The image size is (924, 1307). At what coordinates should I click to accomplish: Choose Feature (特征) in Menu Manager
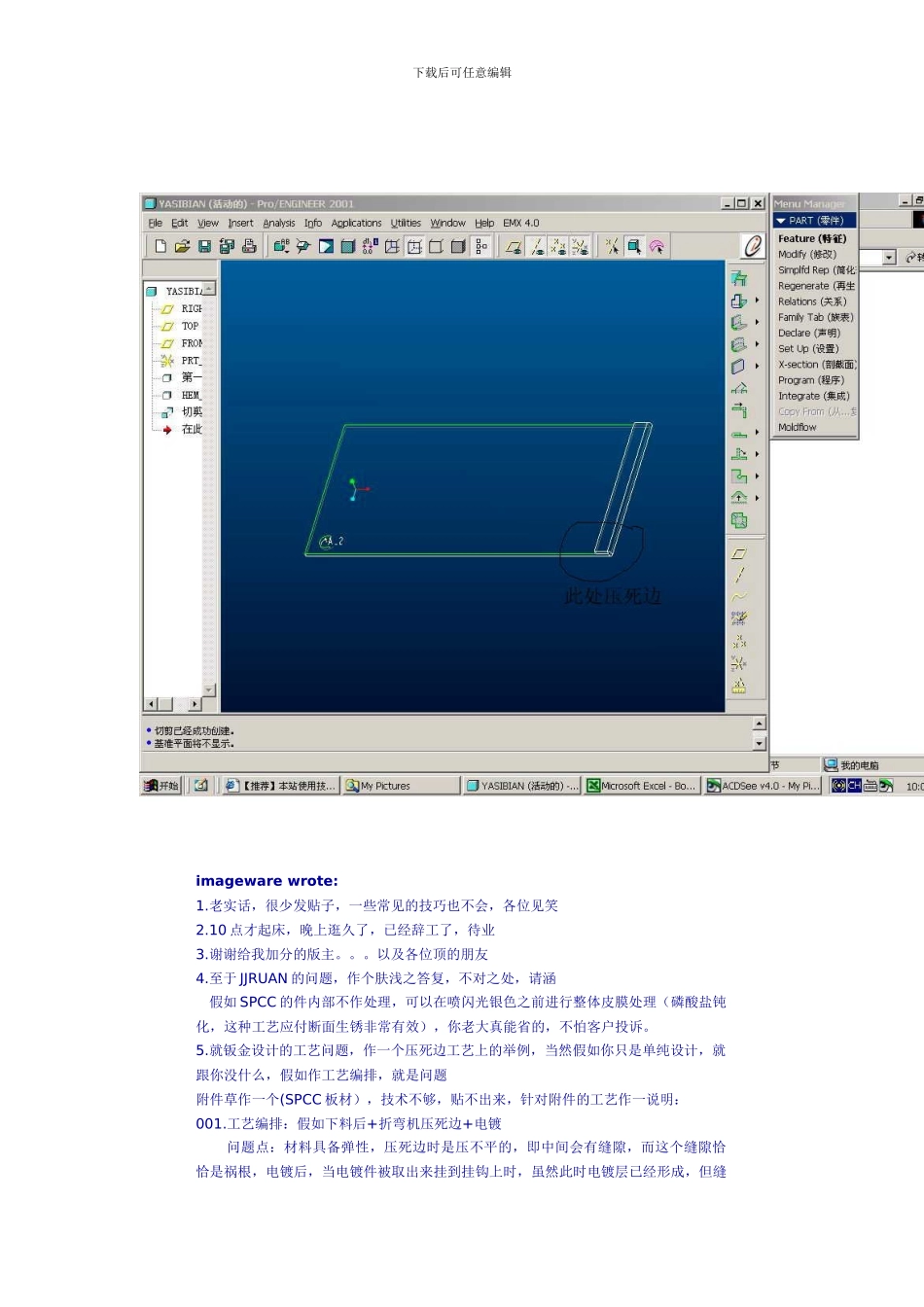click(x=813, y=238)
